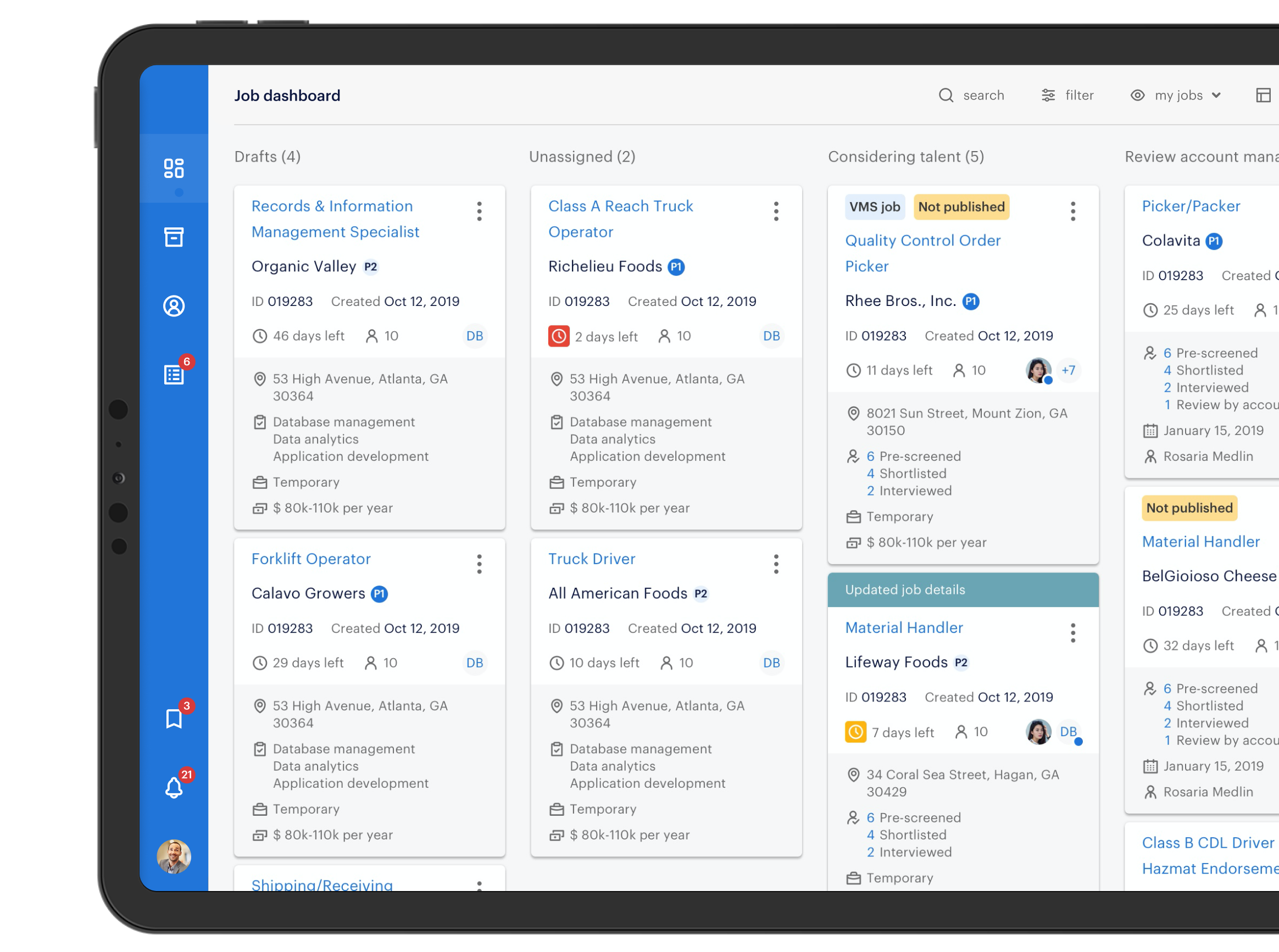Click the search field in header

[x=983, y=95]
